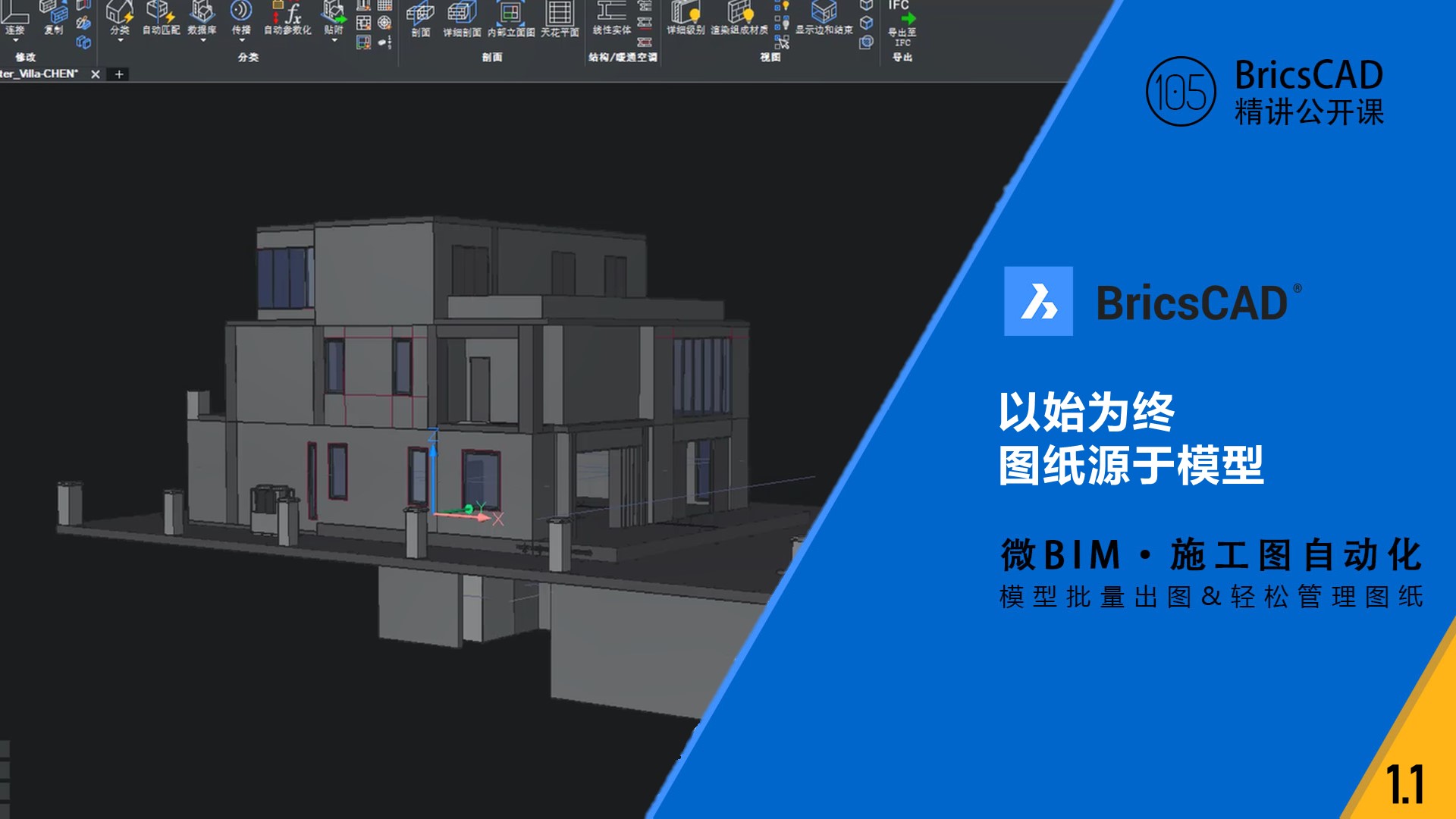Expand the 传播 dropdown arrow
The image size is (1456, 819).
(241, 41)
